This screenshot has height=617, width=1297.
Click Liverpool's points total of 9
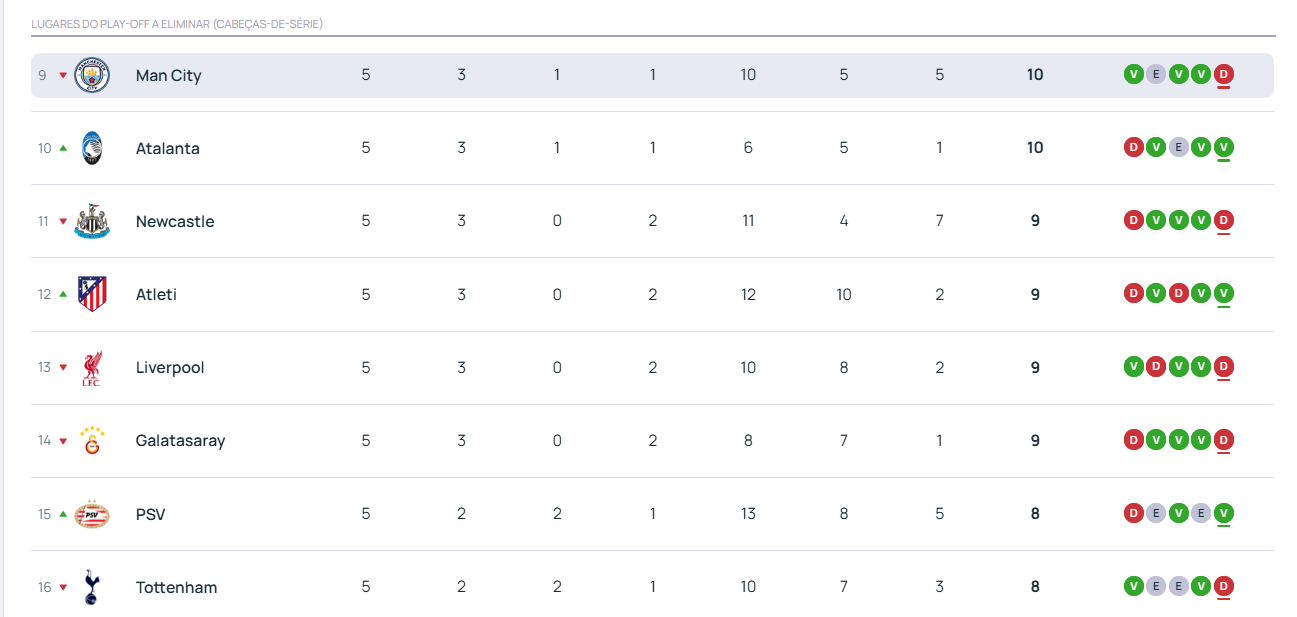(x=1035, y=368)
